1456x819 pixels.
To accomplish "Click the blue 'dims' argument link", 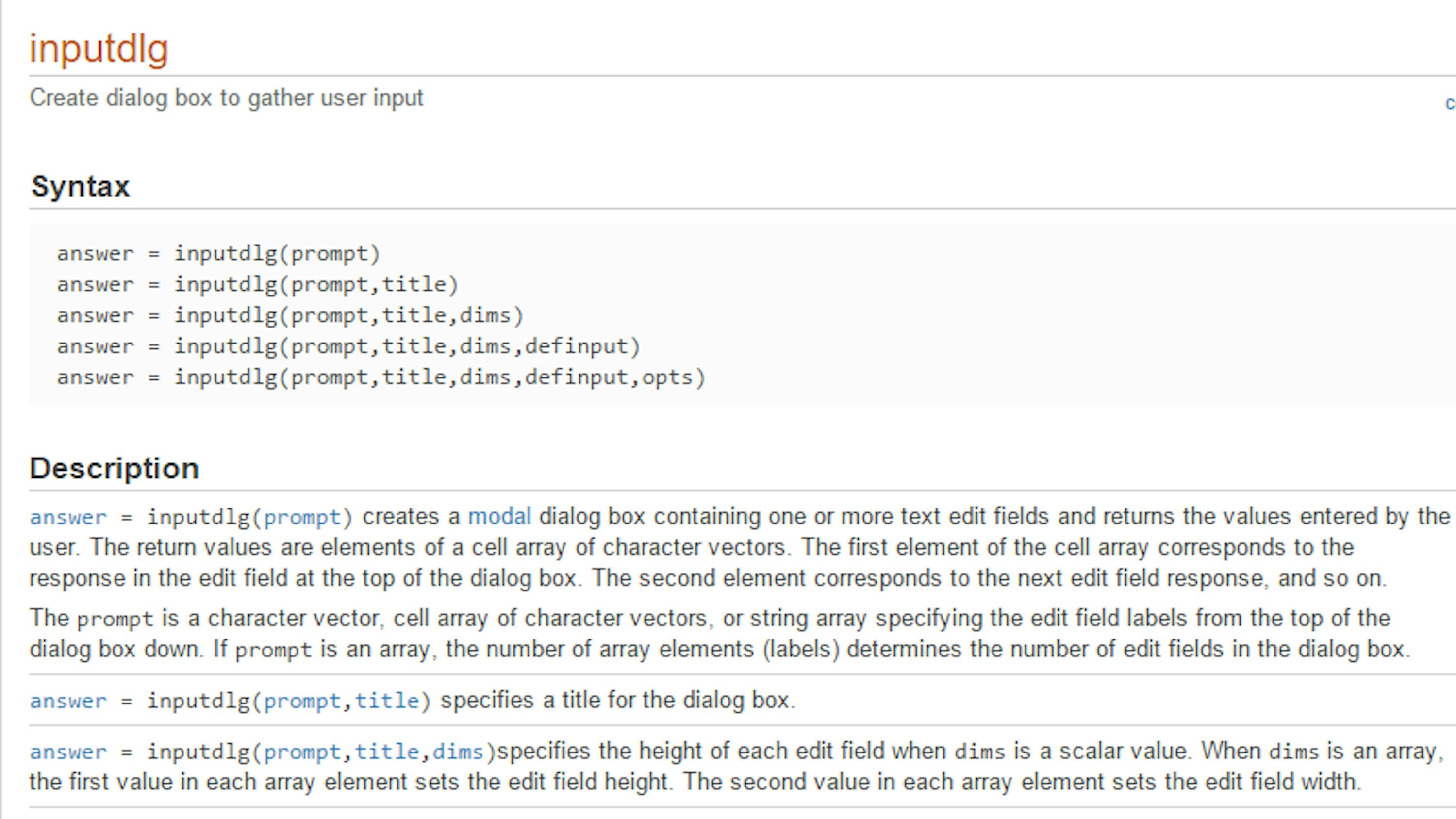I will [458, 753].
